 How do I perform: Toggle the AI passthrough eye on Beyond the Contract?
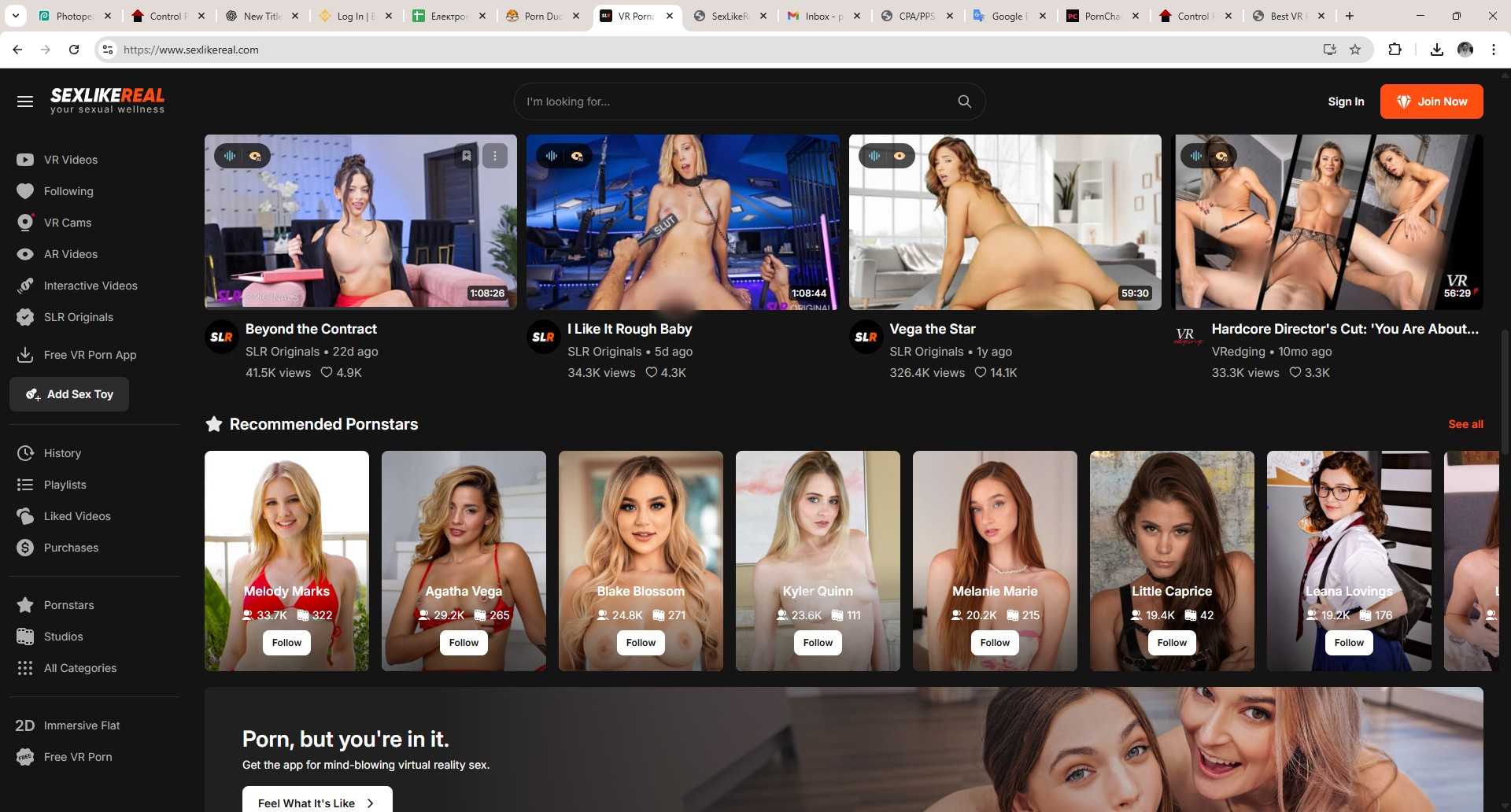point(255,156)
